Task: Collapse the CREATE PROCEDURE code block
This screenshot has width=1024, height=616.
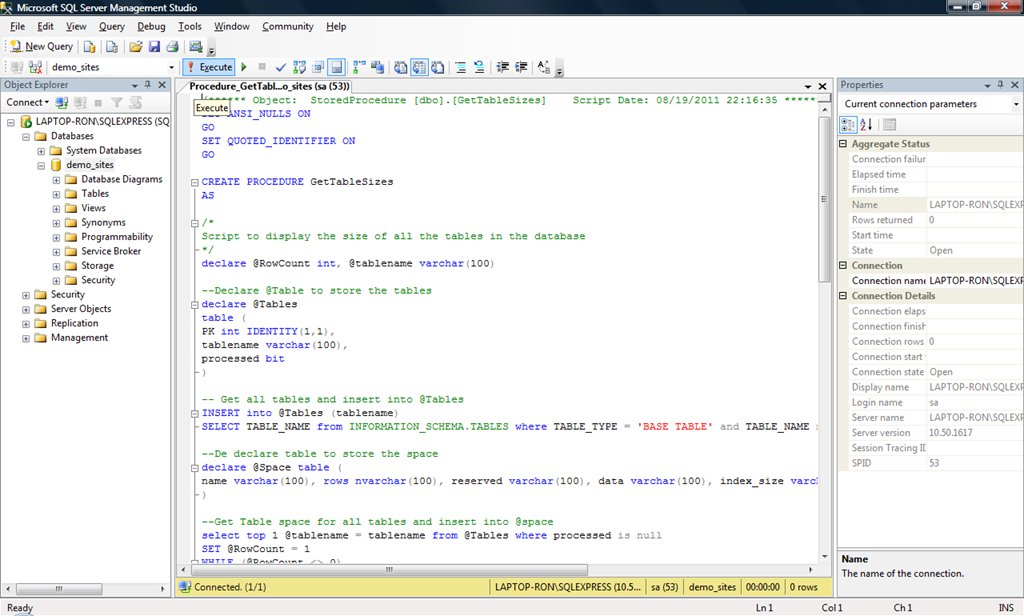Action: (x=195, y=182)
